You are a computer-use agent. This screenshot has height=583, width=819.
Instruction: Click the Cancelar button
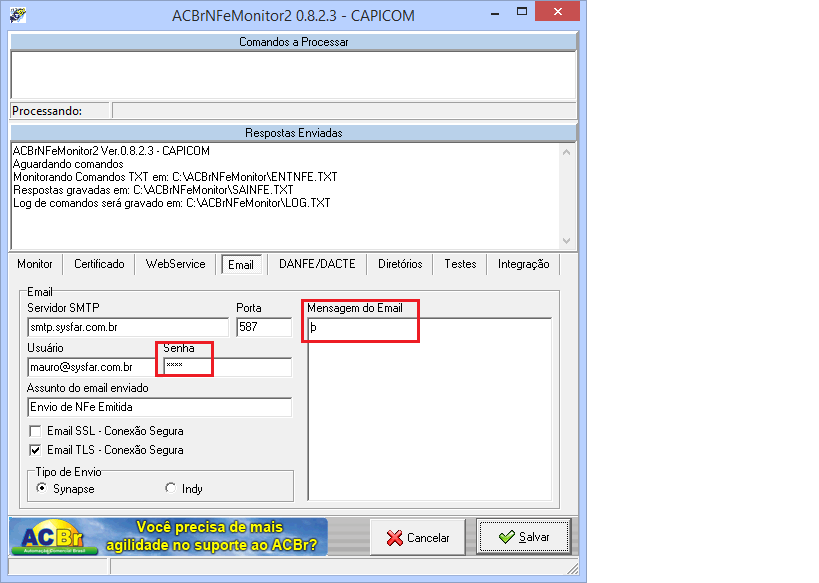417,537
